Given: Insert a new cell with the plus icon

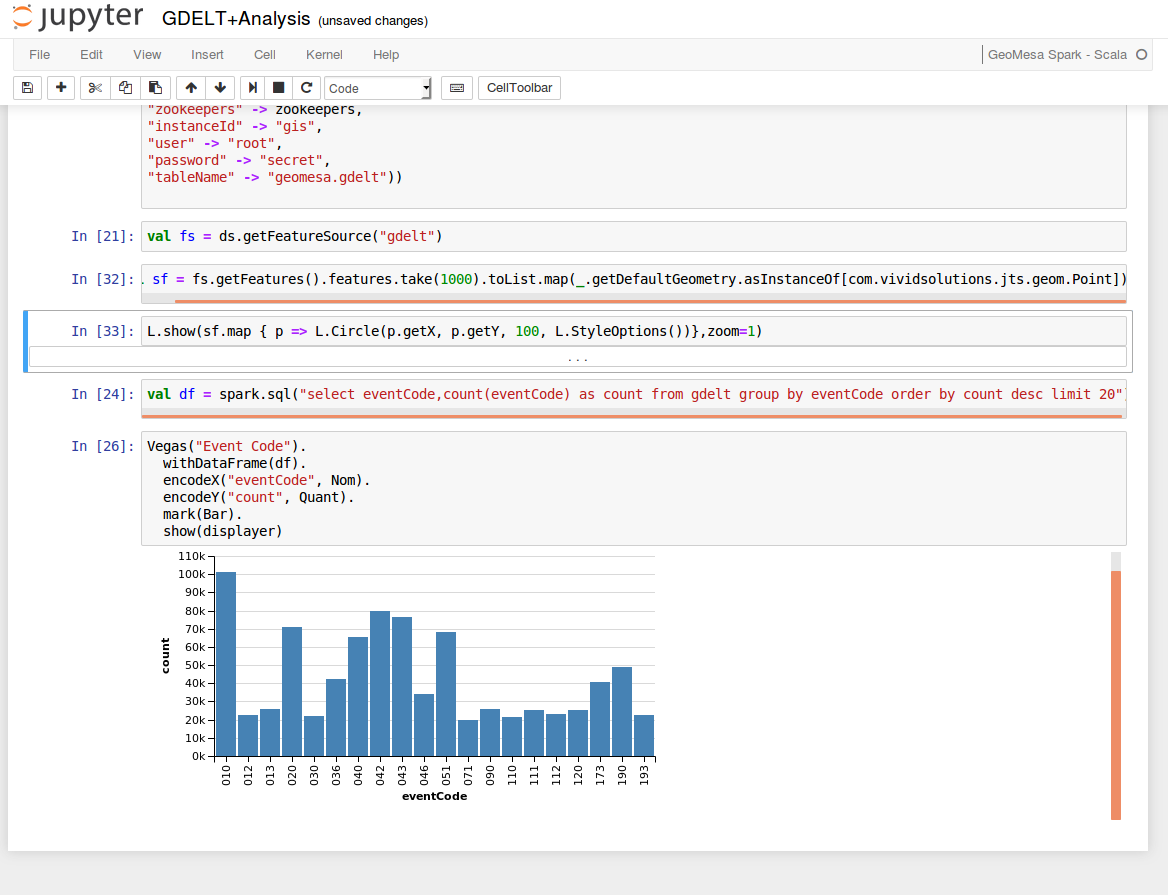Looking at the screenshot, I should click(60, 88).
